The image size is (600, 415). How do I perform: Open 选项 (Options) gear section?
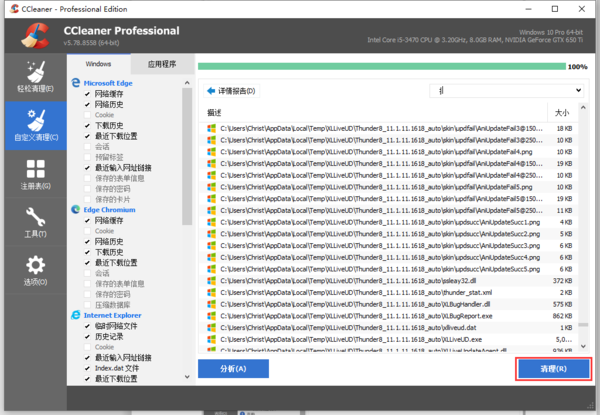(33, 272)
